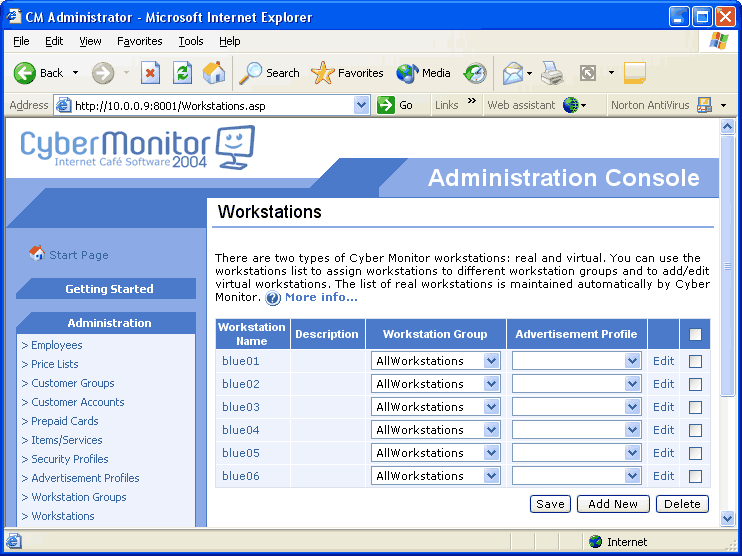742x556 pixels.
Task: Click the Mail envelope icon
Action: [513, 73]
